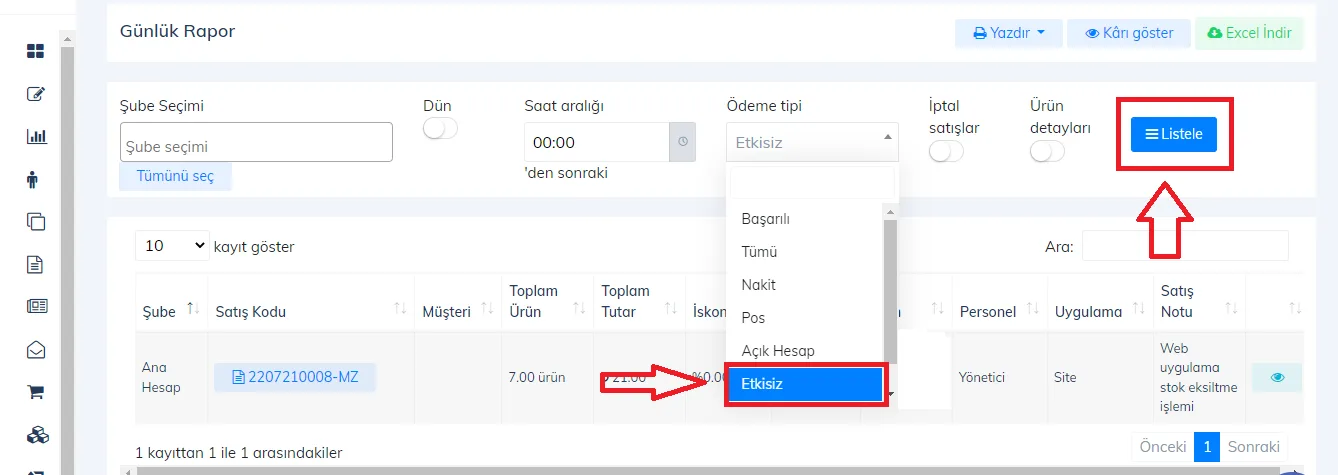Click the payment dropdown list scrollbar
1338x475 pixels.
pyautogui.click(x=890, y=292)
